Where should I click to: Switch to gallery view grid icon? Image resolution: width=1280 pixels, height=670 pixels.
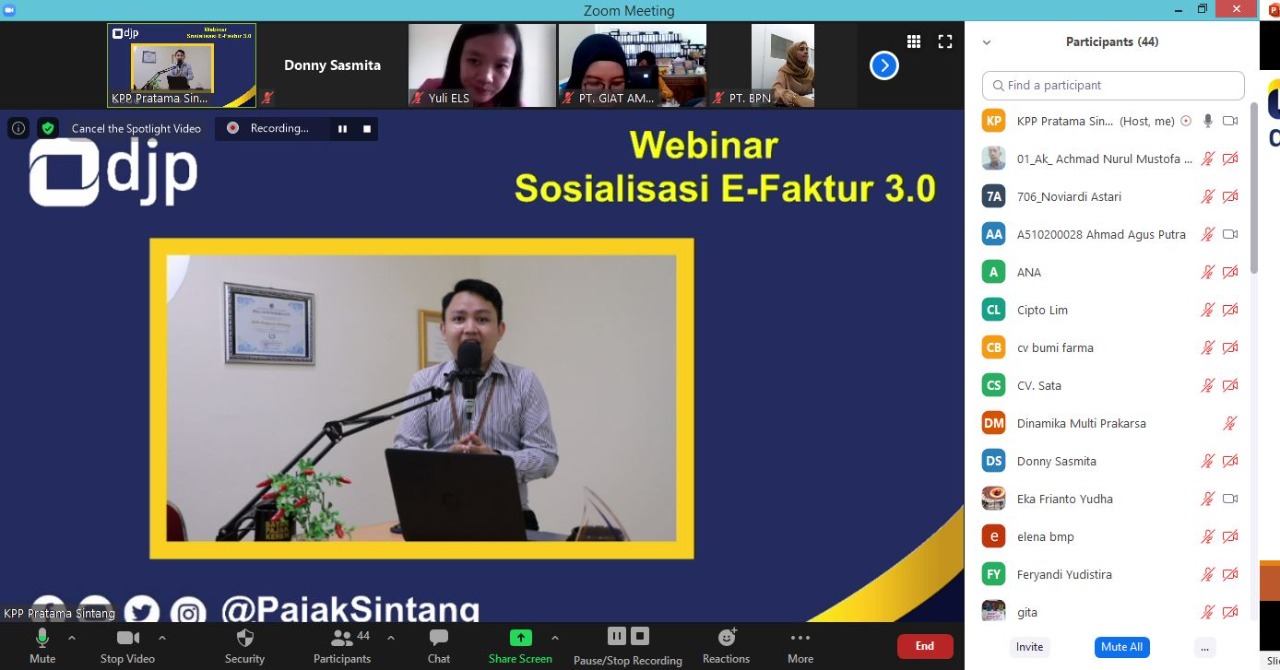(x=913, y=41)
